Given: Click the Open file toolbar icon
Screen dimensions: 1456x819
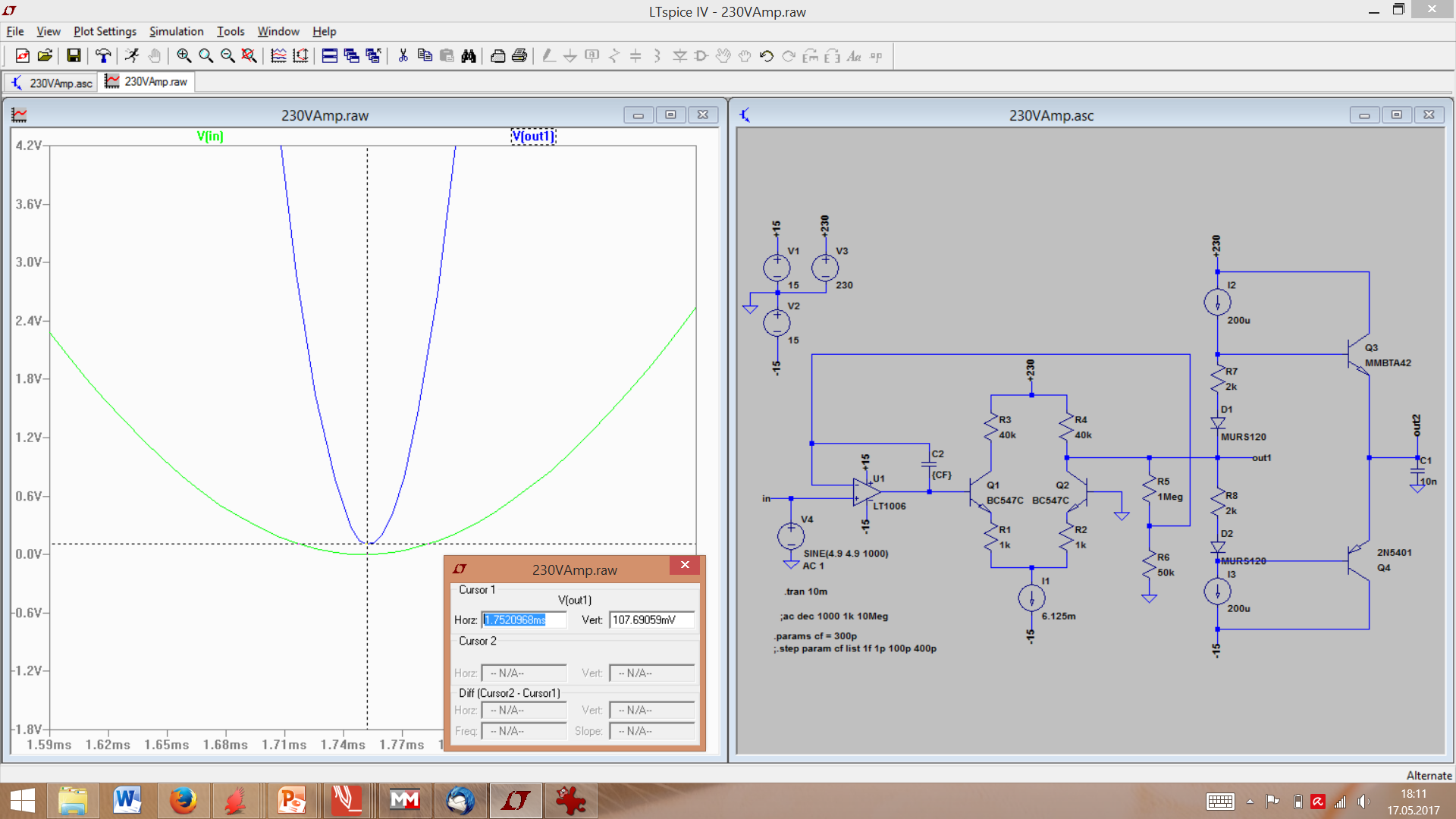Looking at the screenshot, I should click(x=45, y=55).
